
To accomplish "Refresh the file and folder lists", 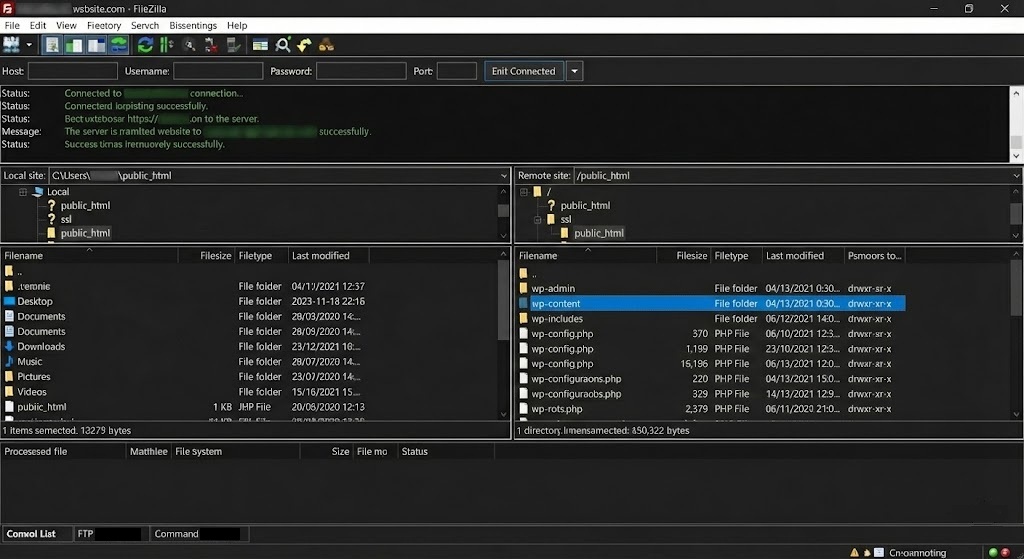I will tap(145, 44).
